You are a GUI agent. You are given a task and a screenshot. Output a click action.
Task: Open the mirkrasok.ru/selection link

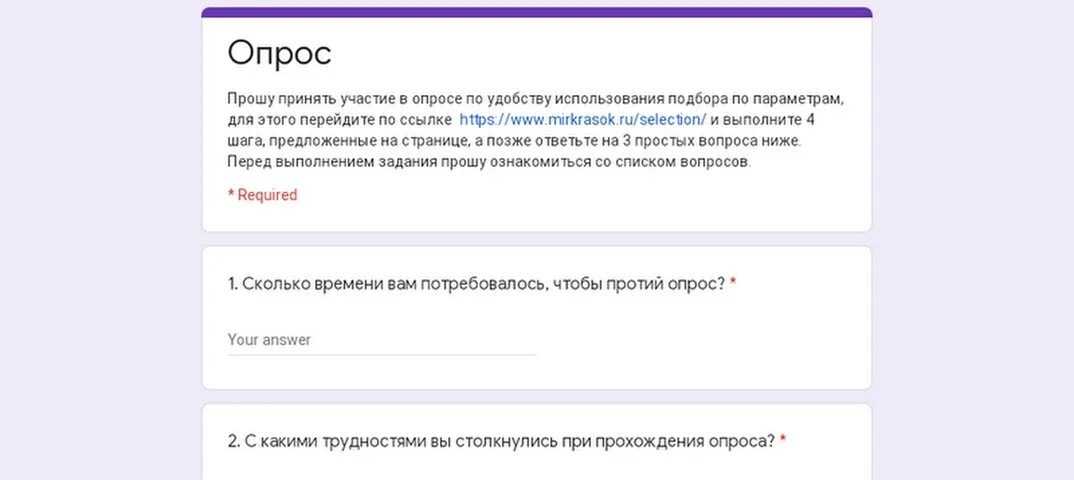[582, 120]
